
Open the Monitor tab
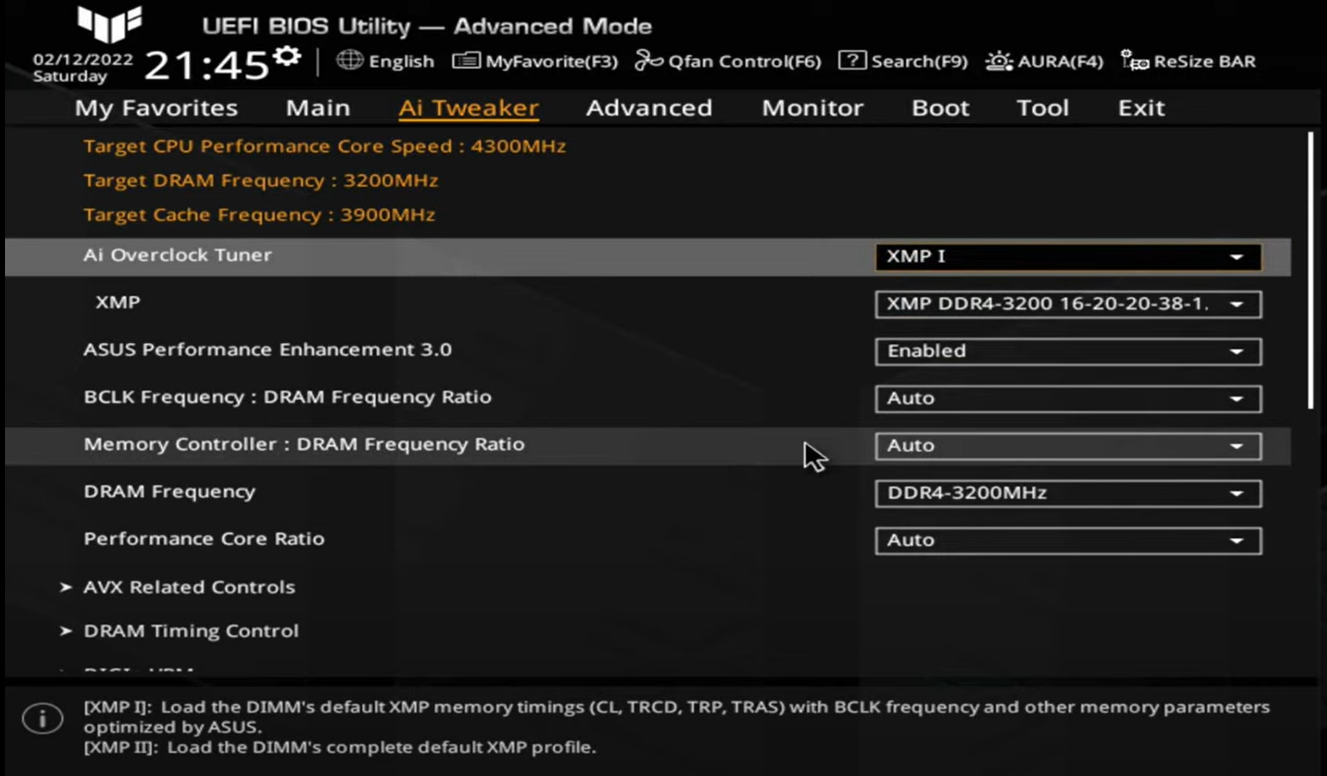click(x=812, y=108)
